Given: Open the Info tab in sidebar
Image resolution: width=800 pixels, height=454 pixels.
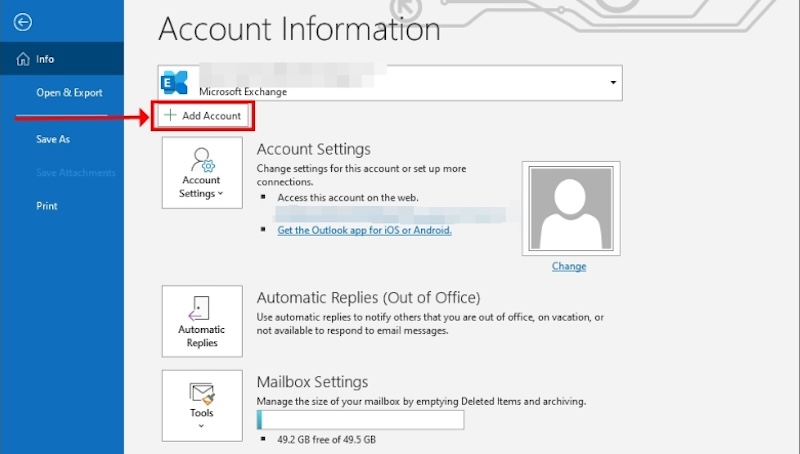Looking at the screenshot, I should click(x=62, y=59).
